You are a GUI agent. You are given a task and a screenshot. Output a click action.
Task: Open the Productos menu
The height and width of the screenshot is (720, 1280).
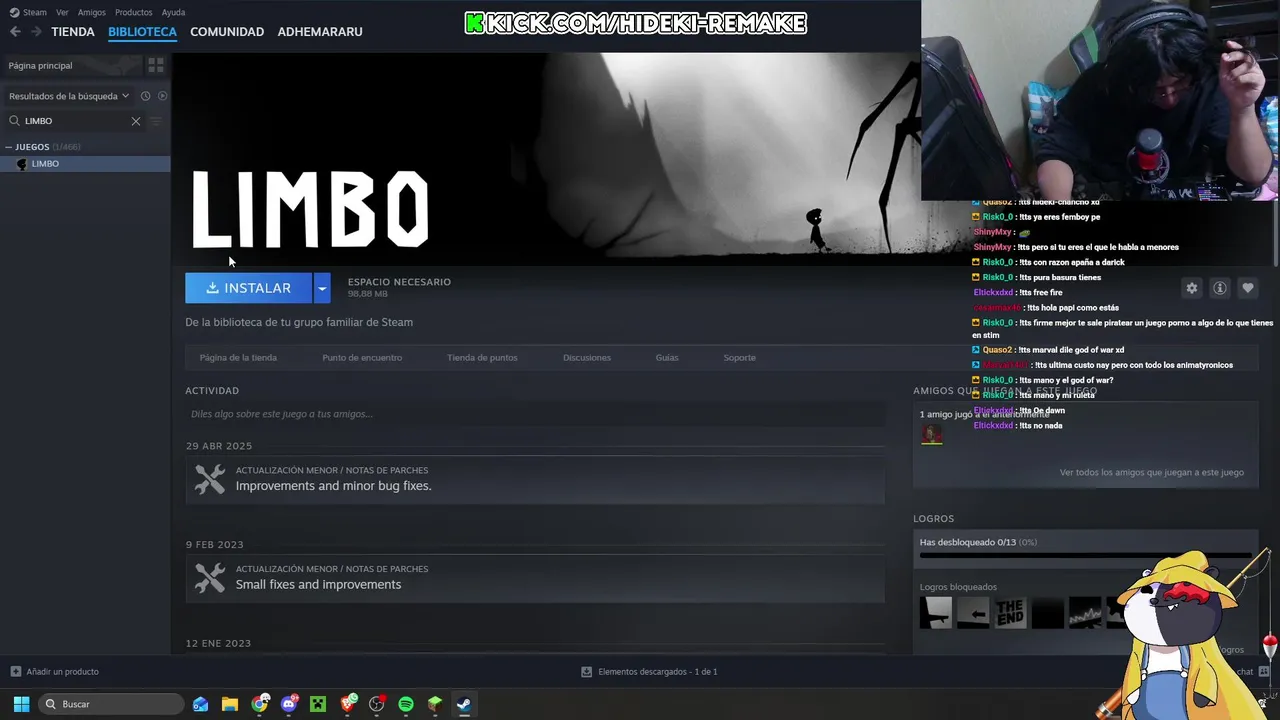point(134,12)
